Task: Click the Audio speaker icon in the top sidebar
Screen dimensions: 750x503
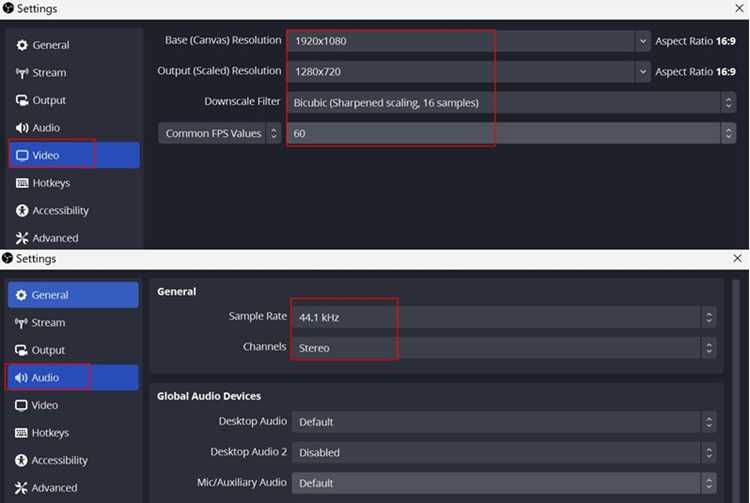Action: click(x=22, y=128)
